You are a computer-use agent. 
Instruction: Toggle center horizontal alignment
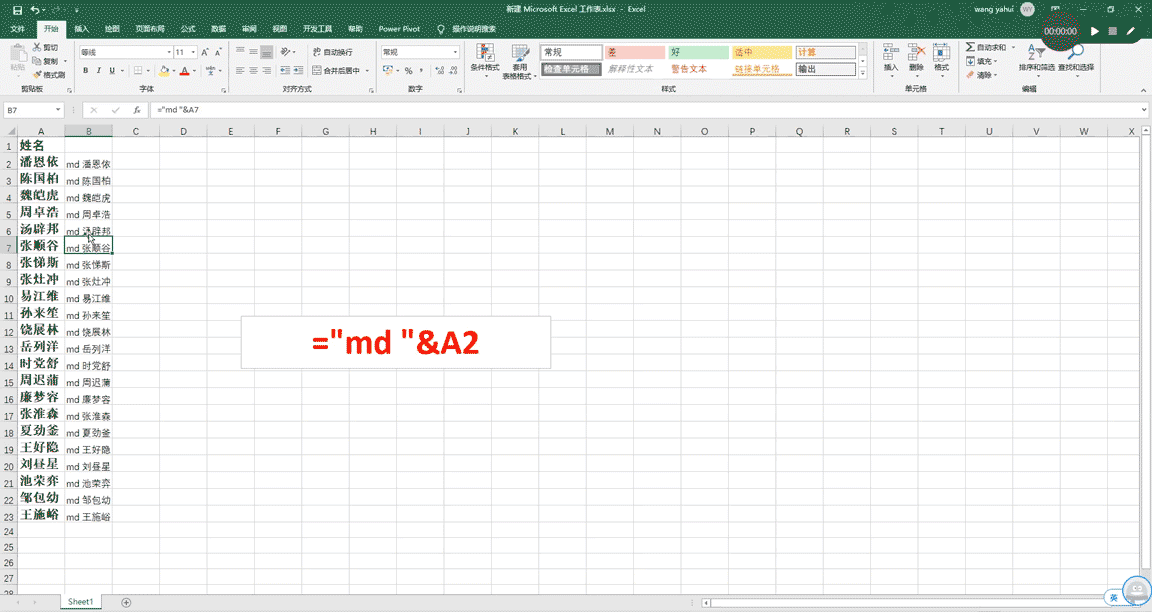tap(253, 71)
